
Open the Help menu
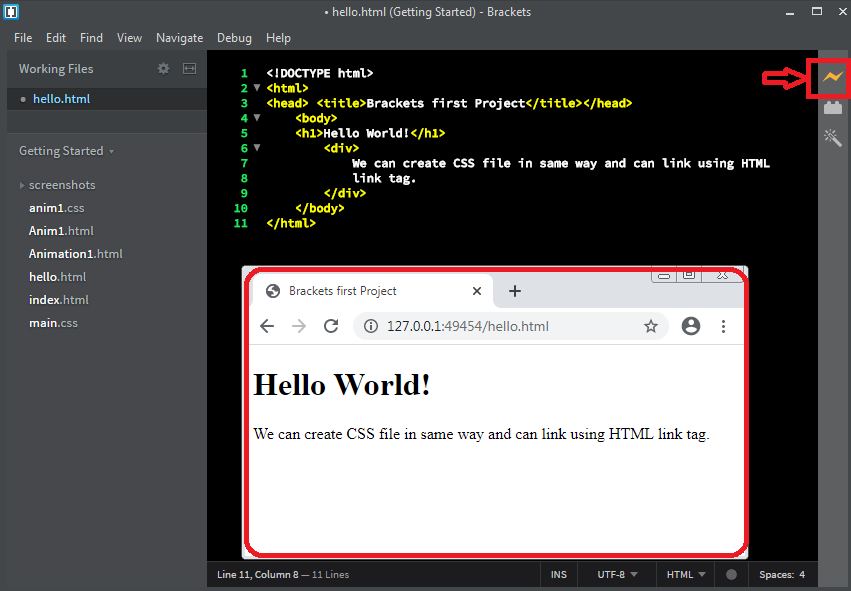[278, 38]
